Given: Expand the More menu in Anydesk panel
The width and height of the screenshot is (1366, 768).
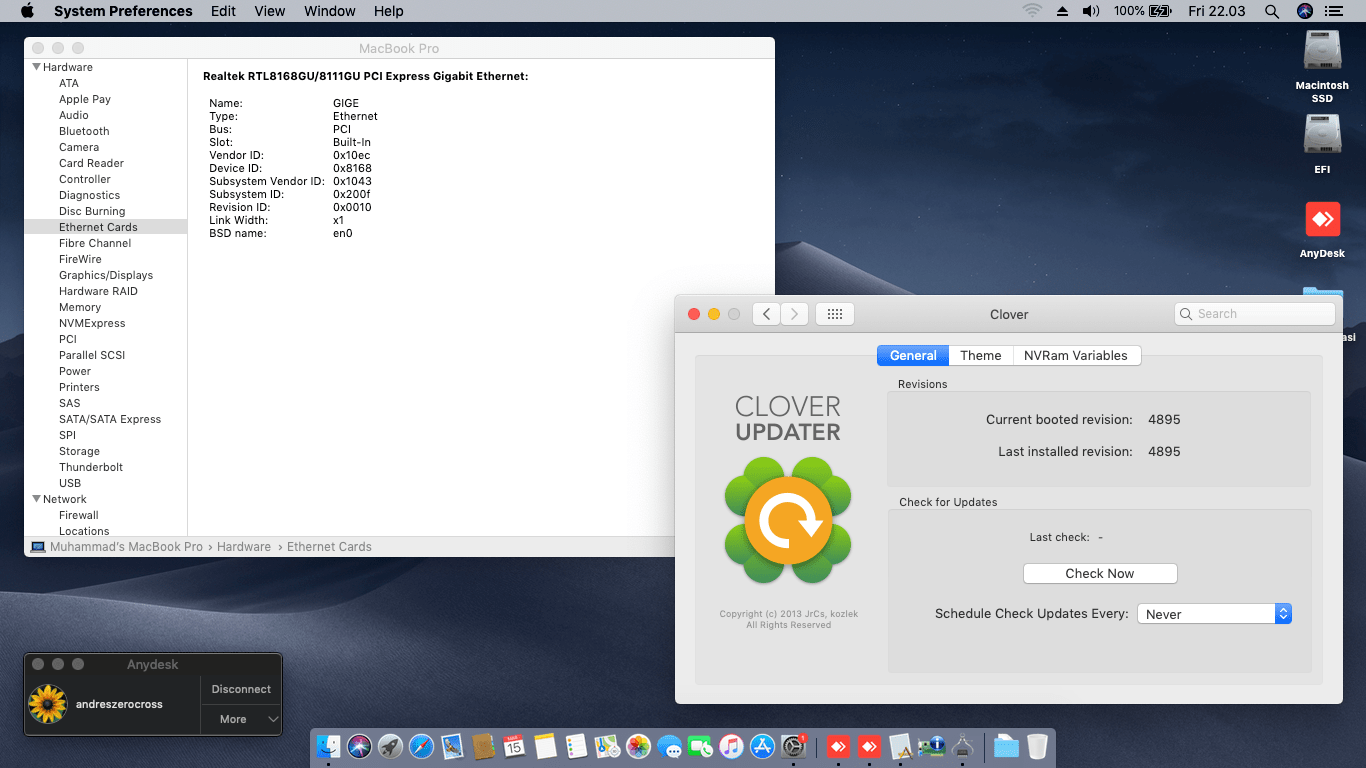Looking at the screenshot, I should (241, 719).
